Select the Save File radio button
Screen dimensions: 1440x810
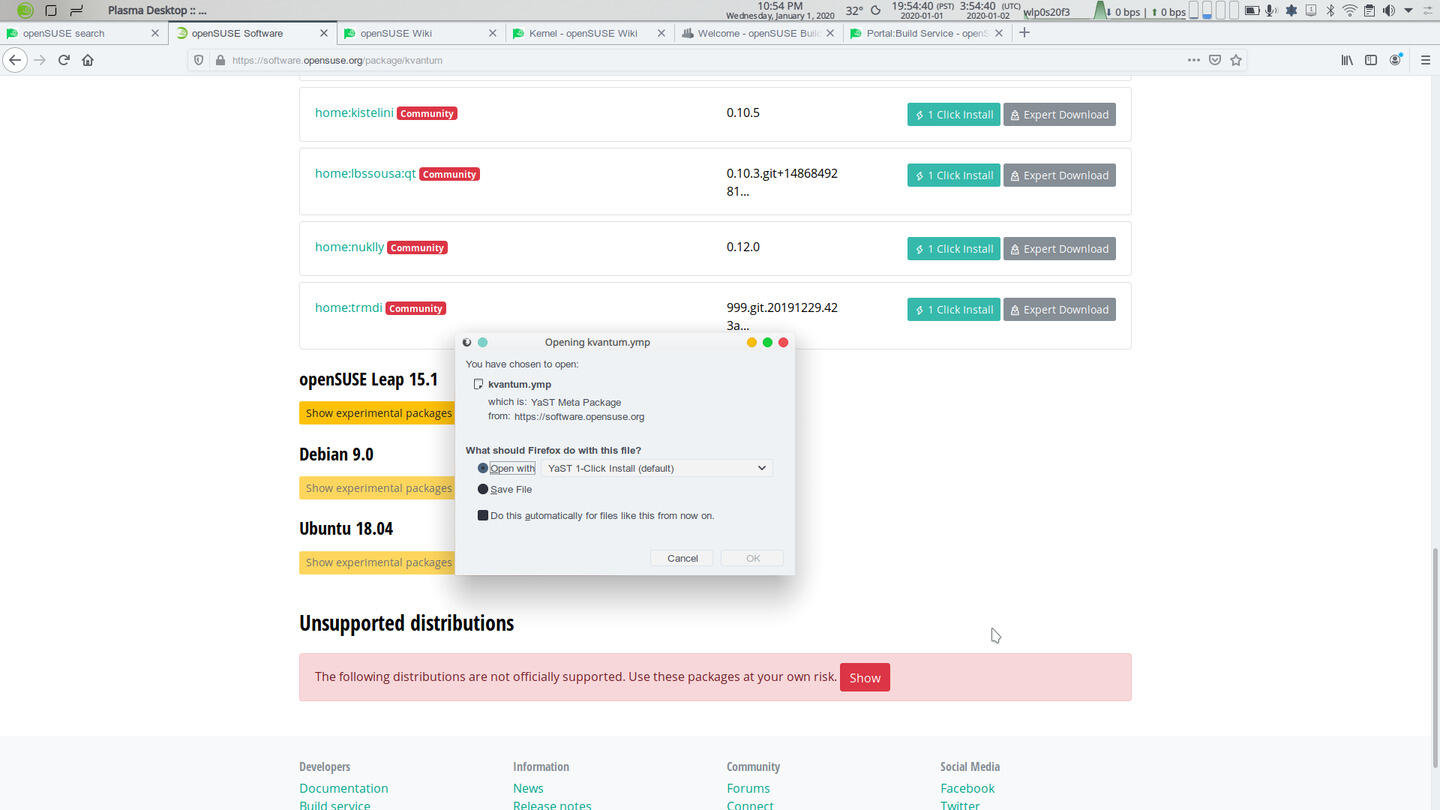[x=483, y=489]
